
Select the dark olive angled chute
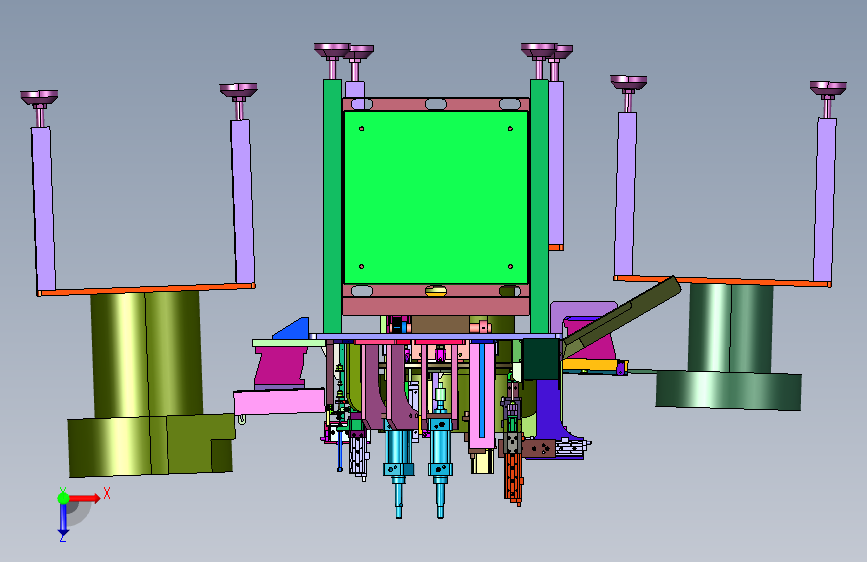coord(621,317)
